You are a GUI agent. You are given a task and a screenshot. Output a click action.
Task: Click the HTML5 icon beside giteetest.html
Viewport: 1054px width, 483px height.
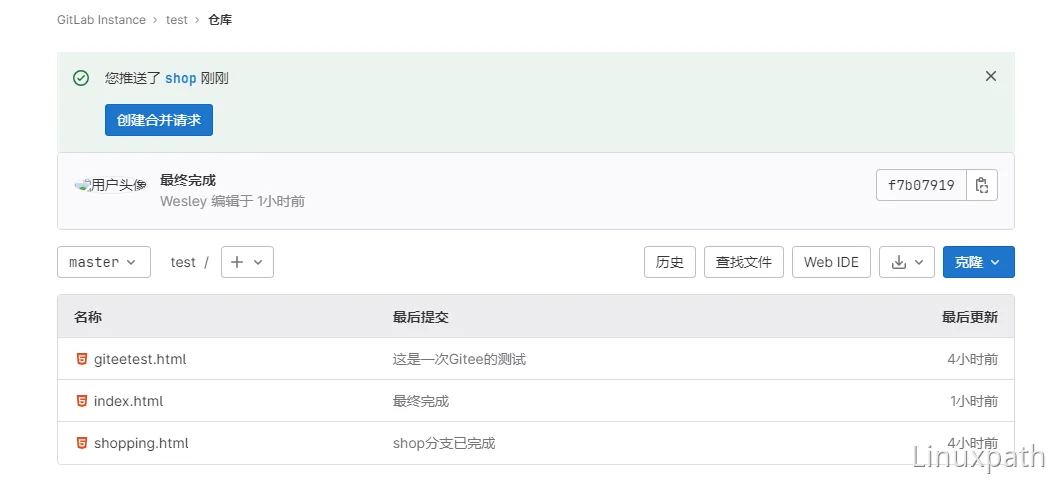[x=82, y=359]
